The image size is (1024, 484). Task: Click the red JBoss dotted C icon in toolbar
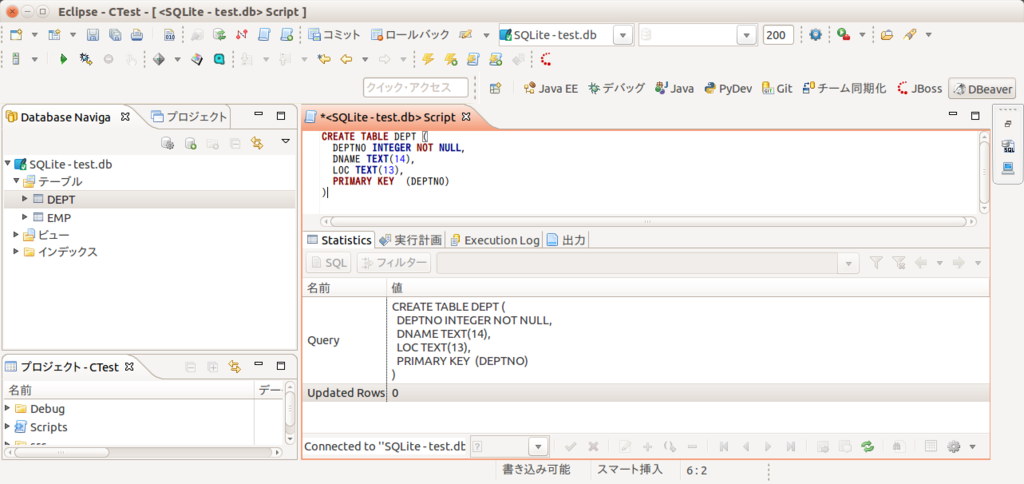tap(546, 59)
